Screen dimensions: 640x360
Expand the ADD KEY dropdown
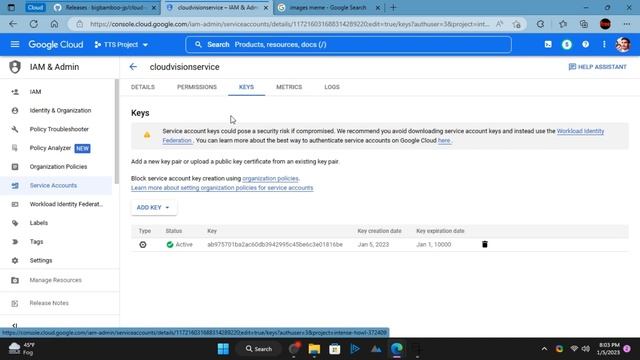(153, 207)
